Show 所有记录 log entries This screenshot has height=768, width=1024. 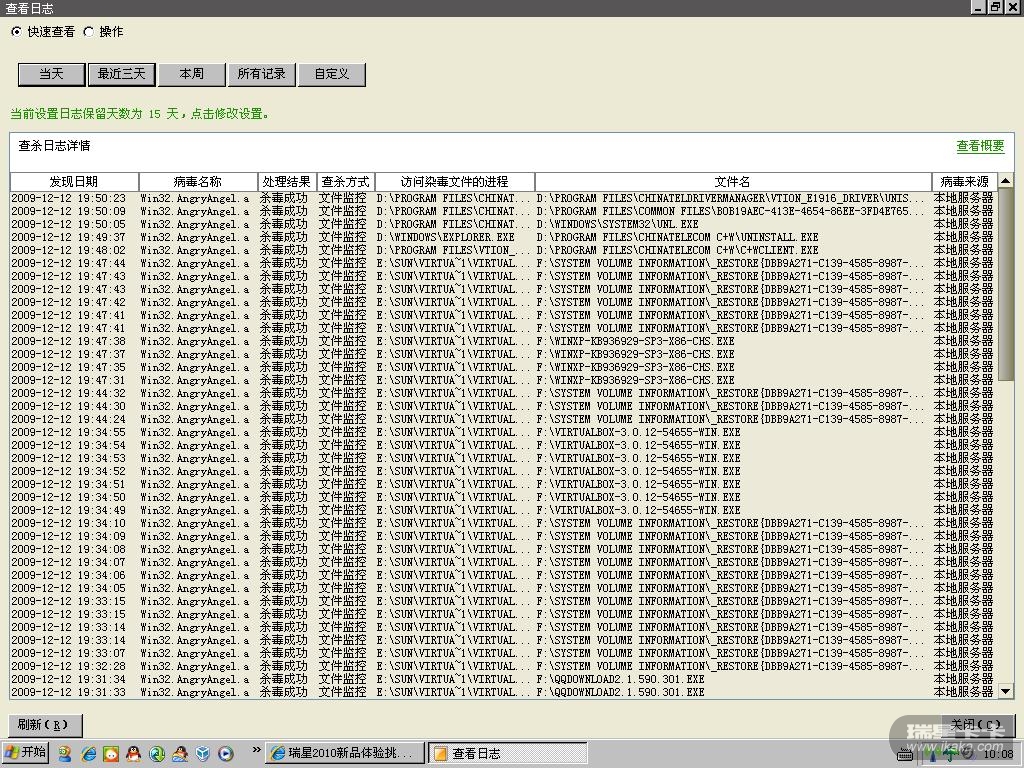click(x=262, y=74)
